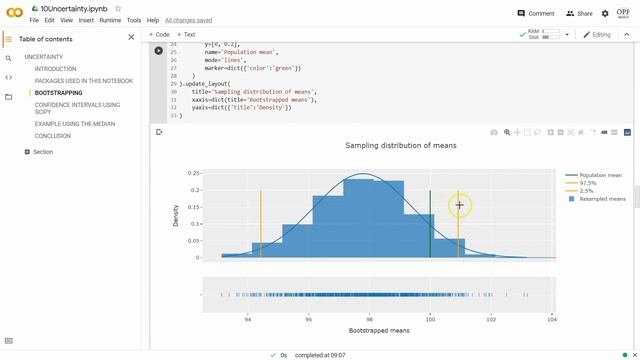Click the All changes saved link
This screenshot has width=640, height=360.
[189, 20]
